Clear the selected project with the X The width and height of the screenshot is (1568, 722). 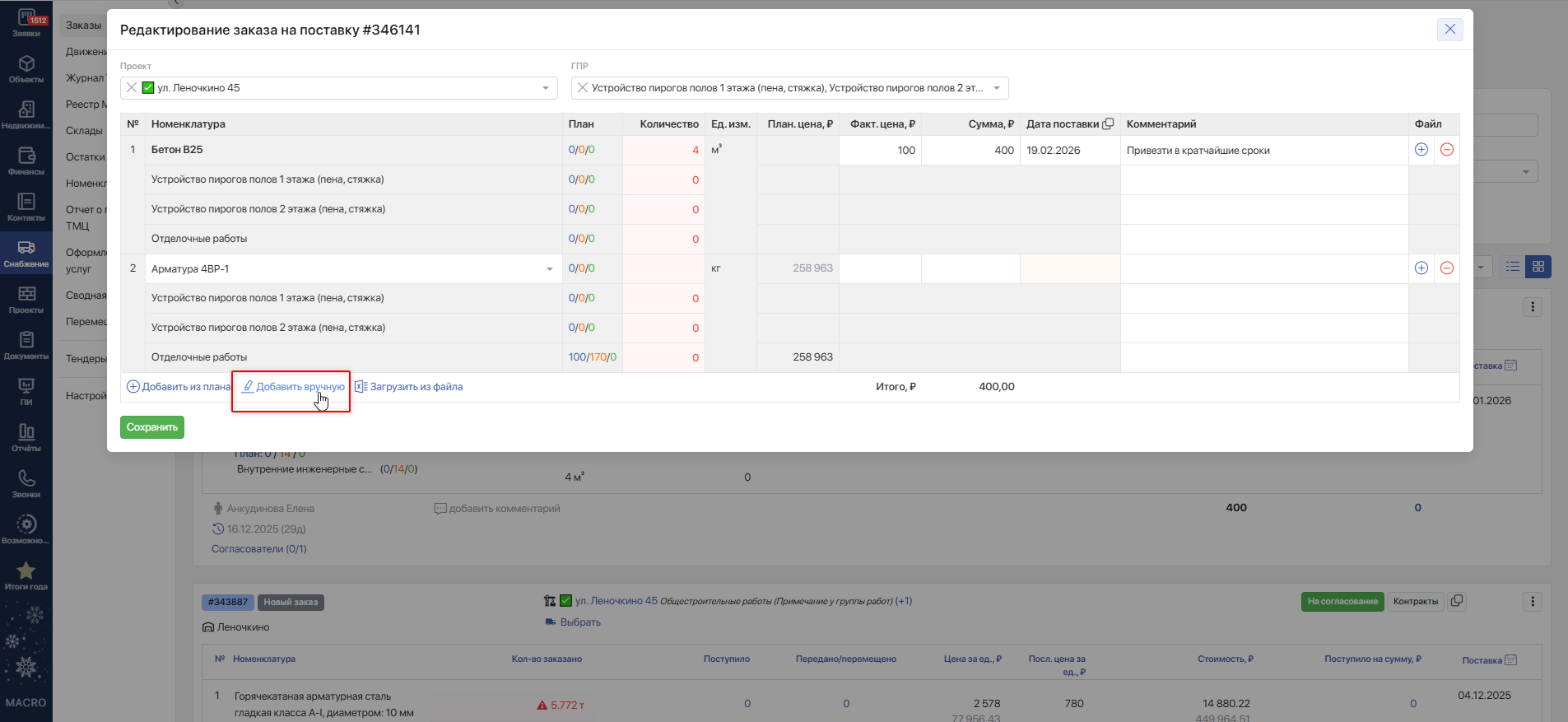pyautogui.click(x=132, y=88)
